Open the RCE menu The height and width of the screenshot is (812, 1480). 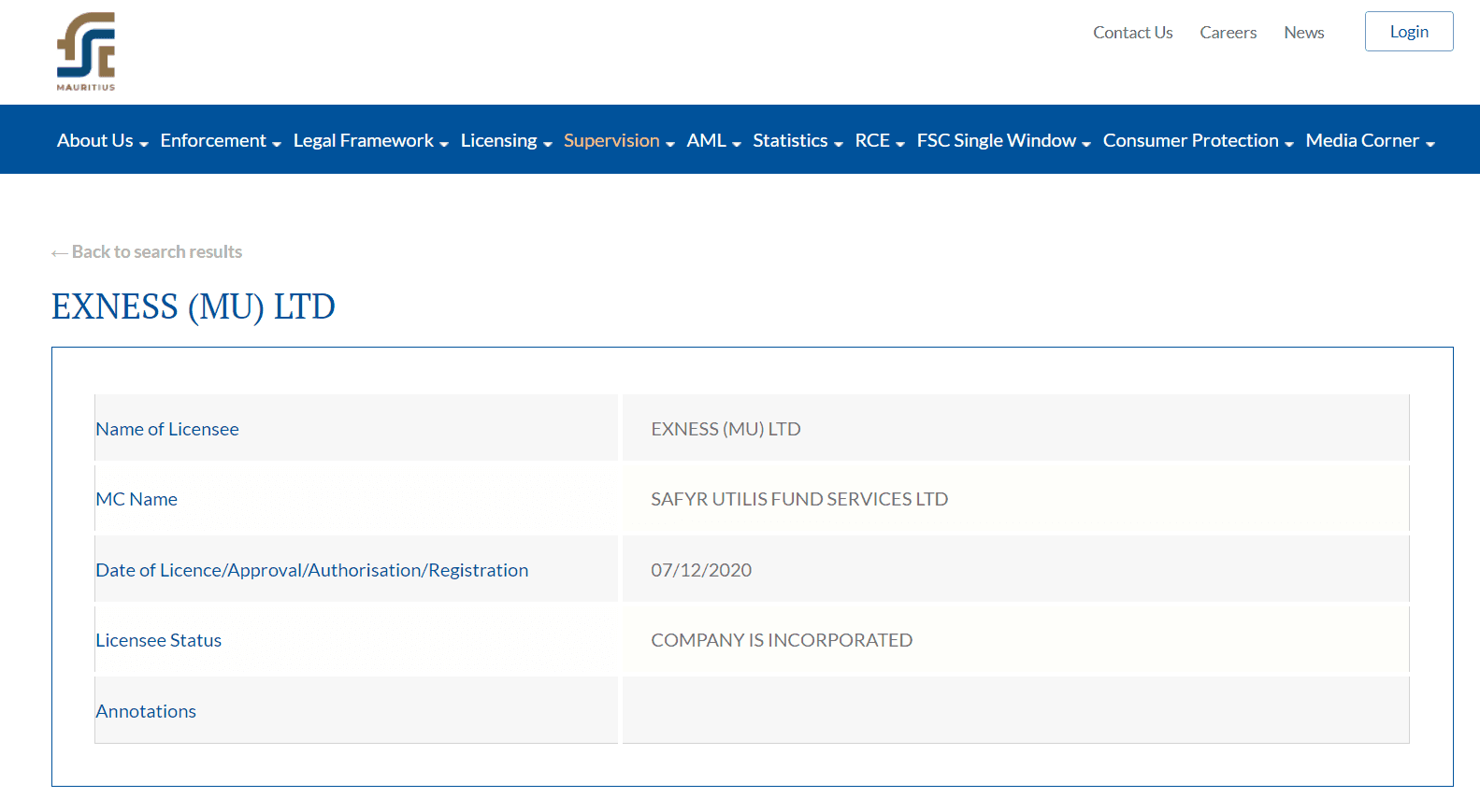880,140
